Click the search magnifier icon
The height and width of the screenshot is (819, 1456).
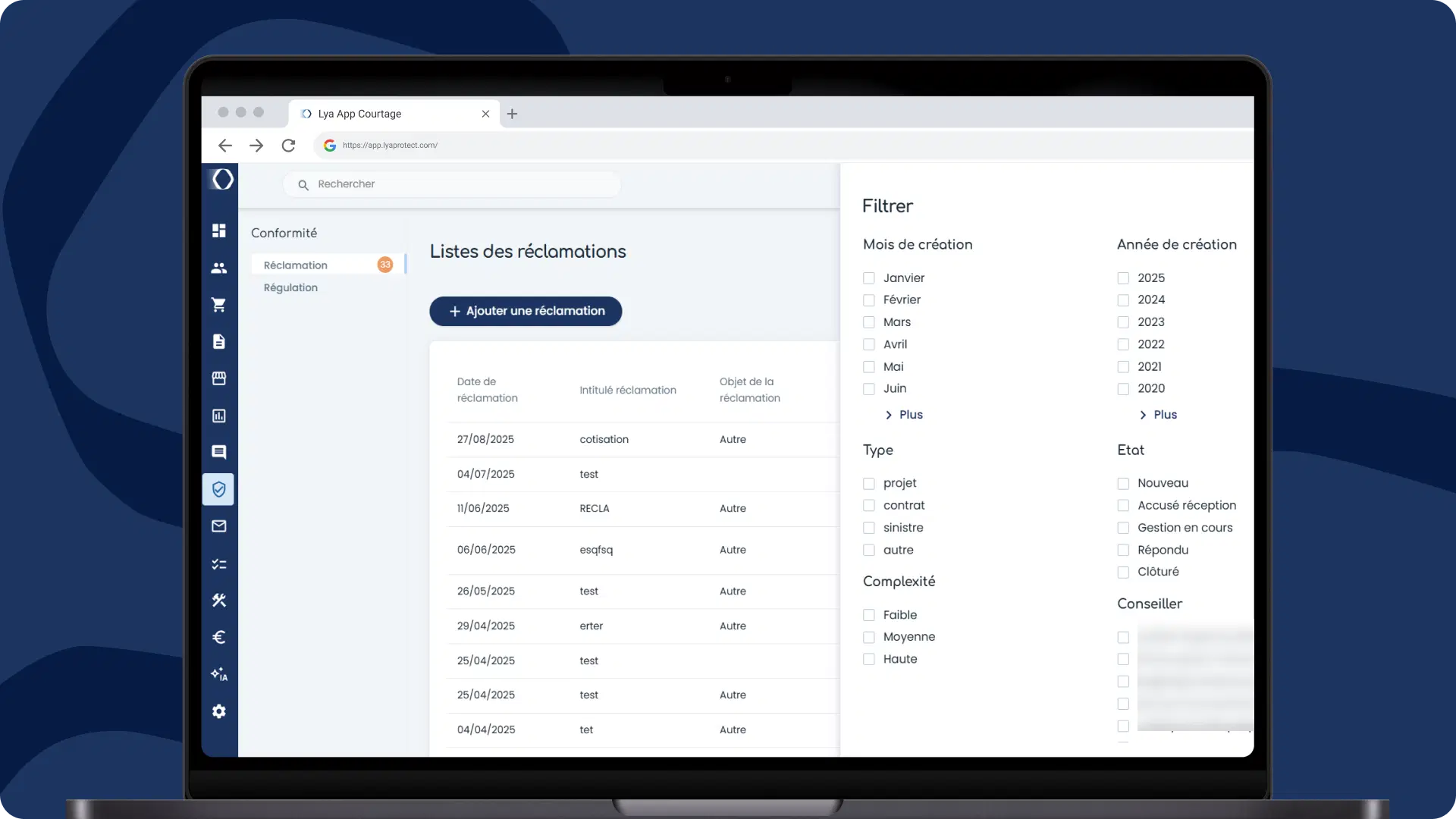click(303, 185)
